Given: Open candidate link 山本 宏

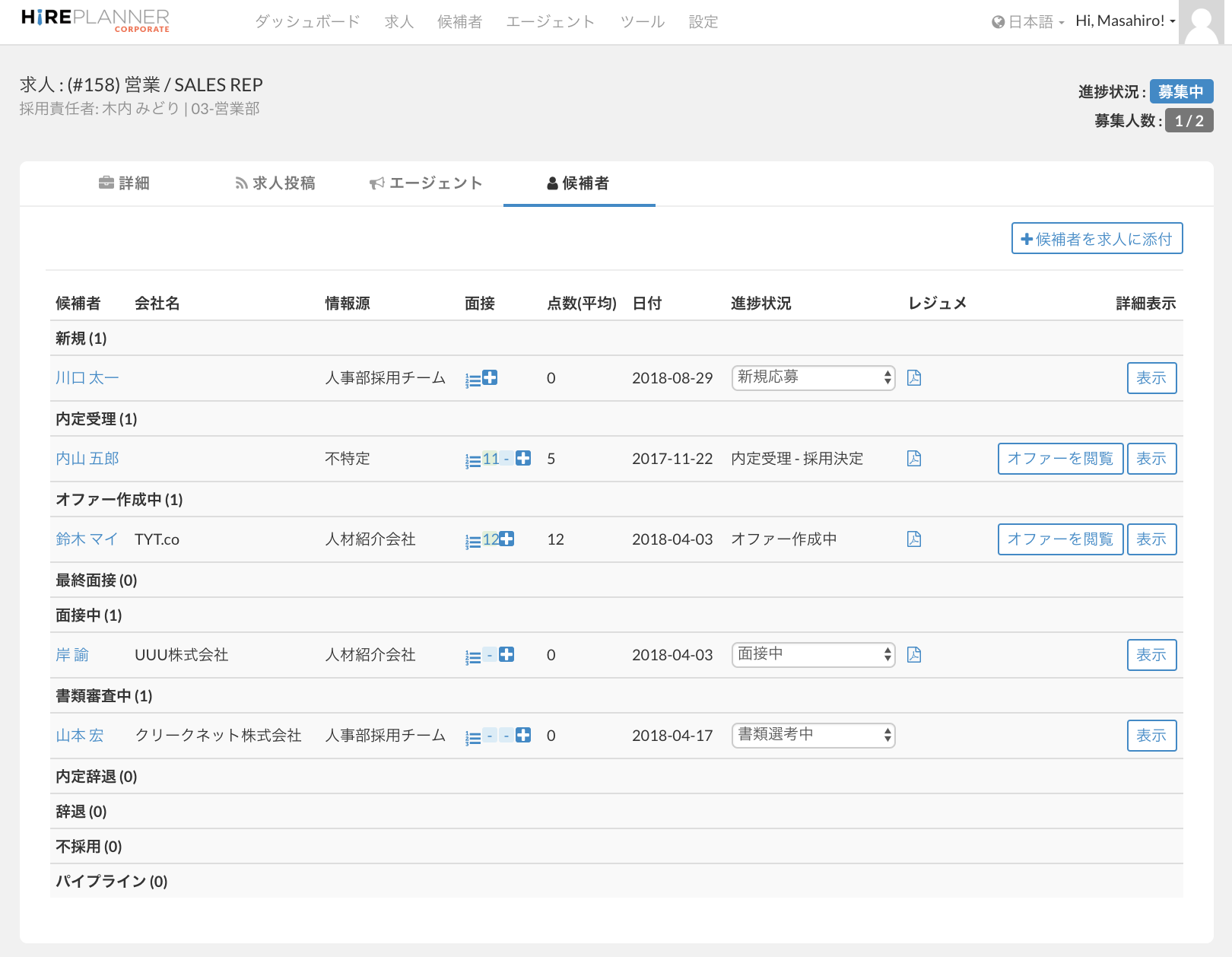Looking at the screenshot, I should point(80,736).
